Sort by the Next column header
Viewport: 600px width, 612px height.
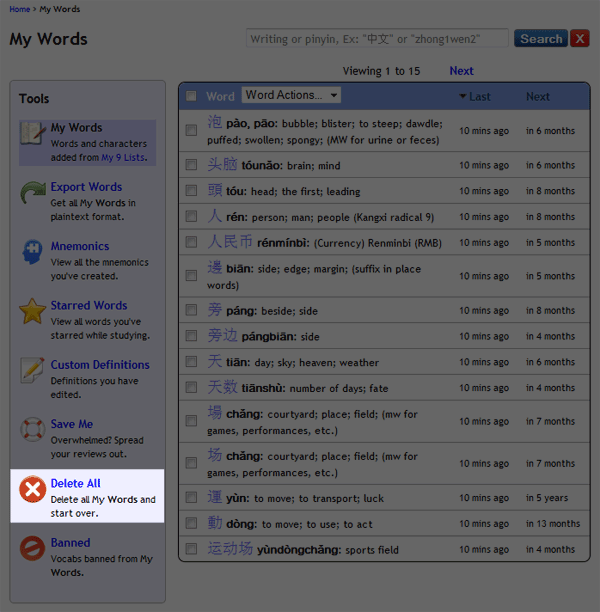click(x=538, y=97)
